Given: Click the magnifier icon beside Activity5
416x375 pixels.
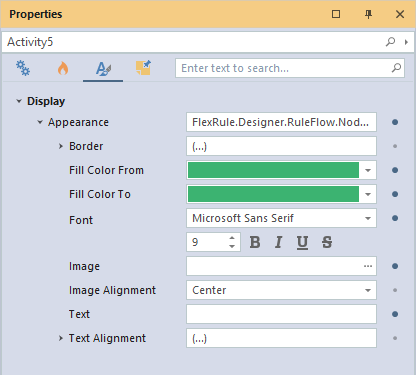Looking at the screenshot, I should tap(390, 42).
